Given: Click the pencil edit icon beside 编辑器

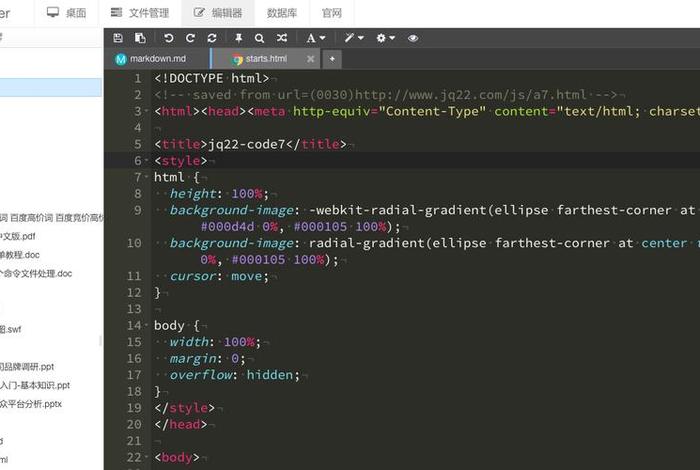Looking at the screenshot, I should point(199,12).
